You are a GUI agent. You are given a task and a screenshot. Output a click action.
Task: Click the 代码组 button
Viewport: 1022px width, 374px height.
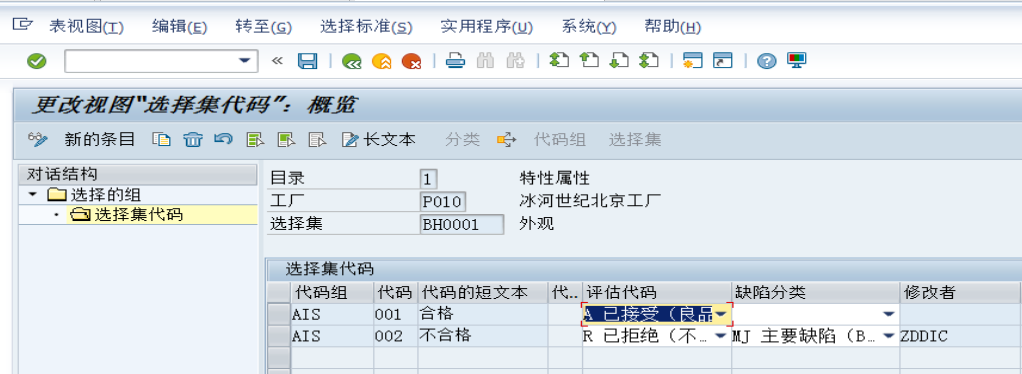coord(559,139)
